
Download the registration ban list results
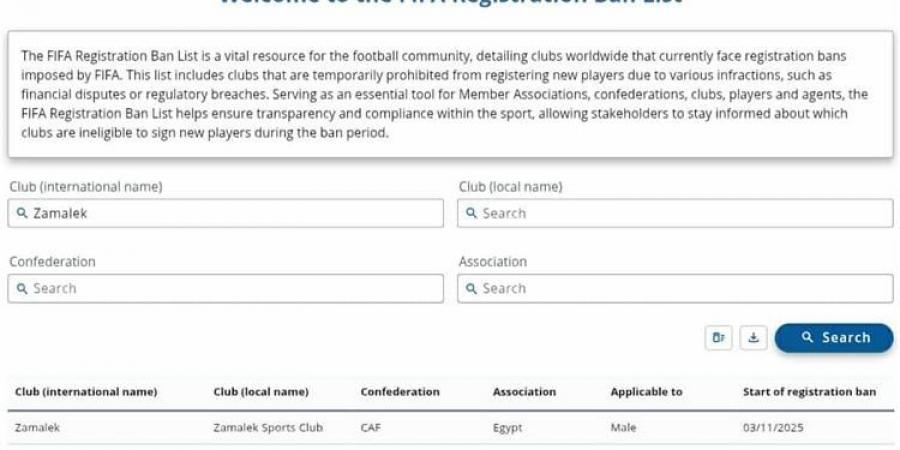coord(753,338)
